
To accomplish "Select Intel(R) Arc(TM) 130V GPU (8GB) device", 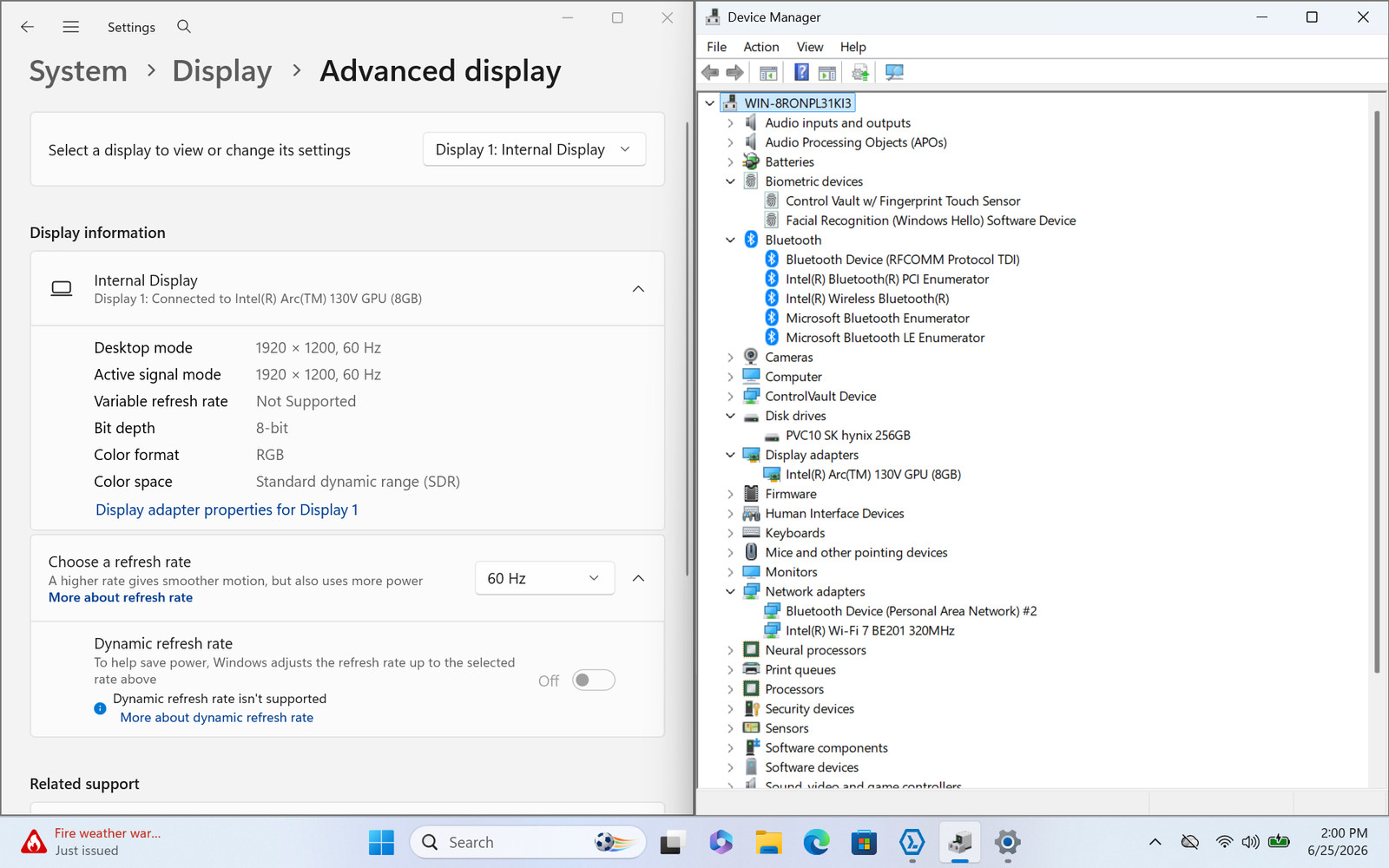I will [873, 475].
